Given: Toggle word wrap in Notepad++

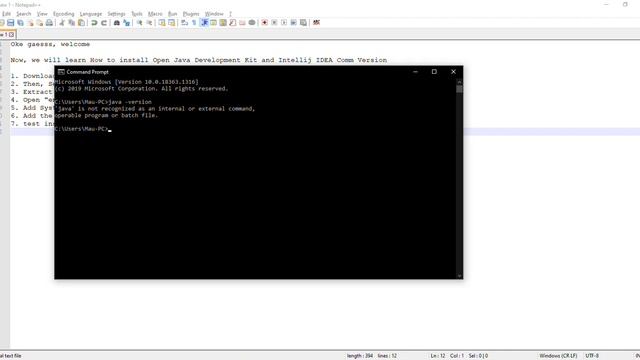Looking at the screenshot, I should (185, 23).
